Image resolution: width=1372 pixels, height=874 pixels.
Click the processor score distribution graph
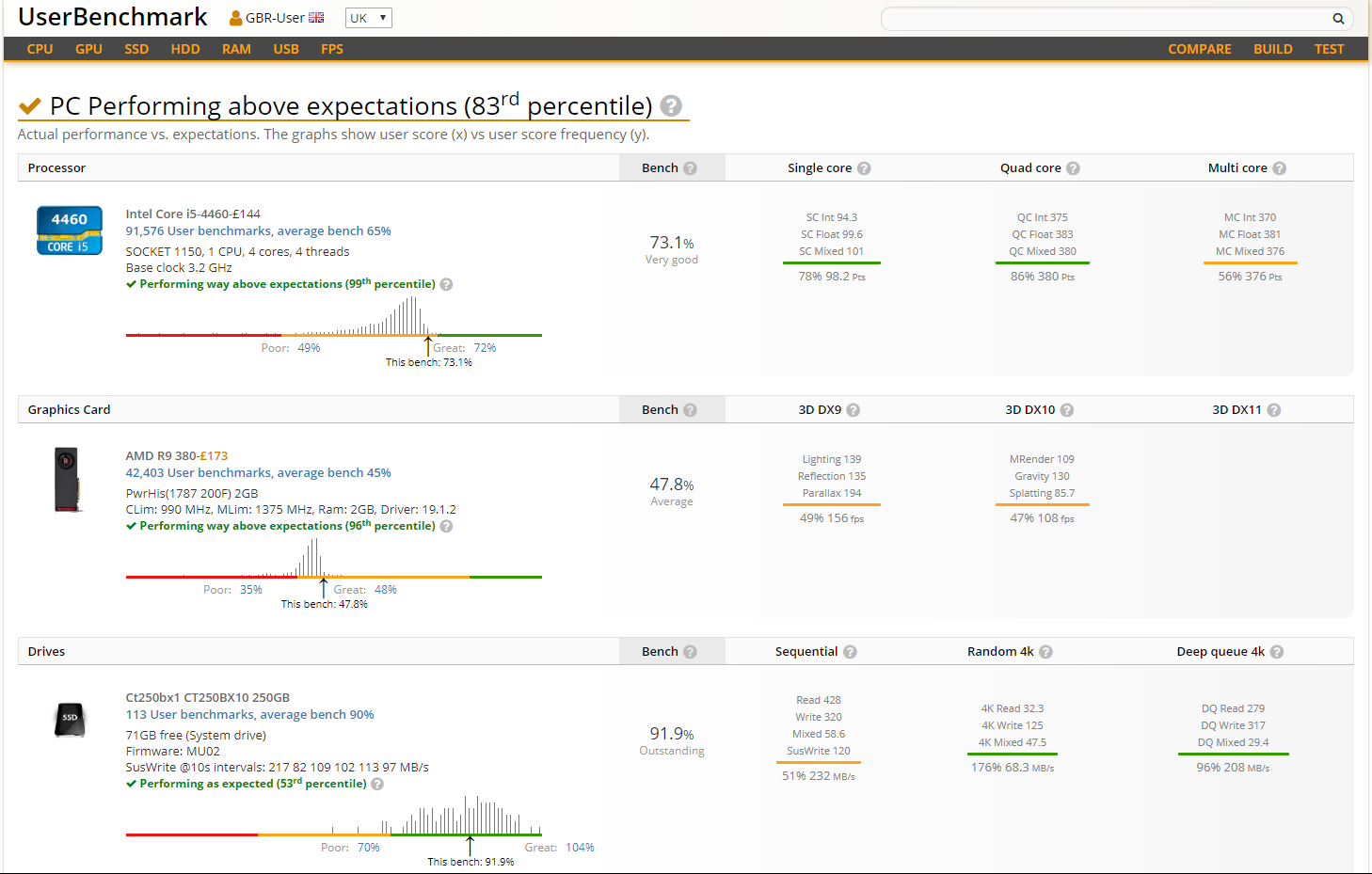pyautogui.click(x=334, y=320)
